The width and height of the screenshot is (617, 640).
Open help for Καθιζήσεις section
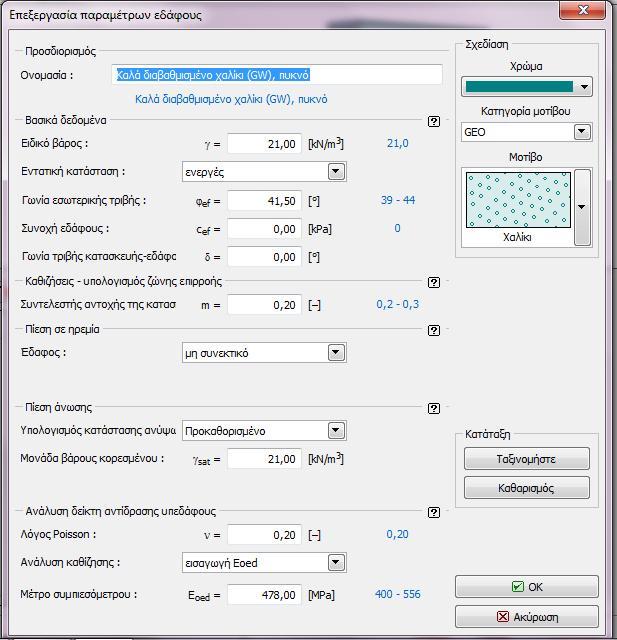click(434, 282)
